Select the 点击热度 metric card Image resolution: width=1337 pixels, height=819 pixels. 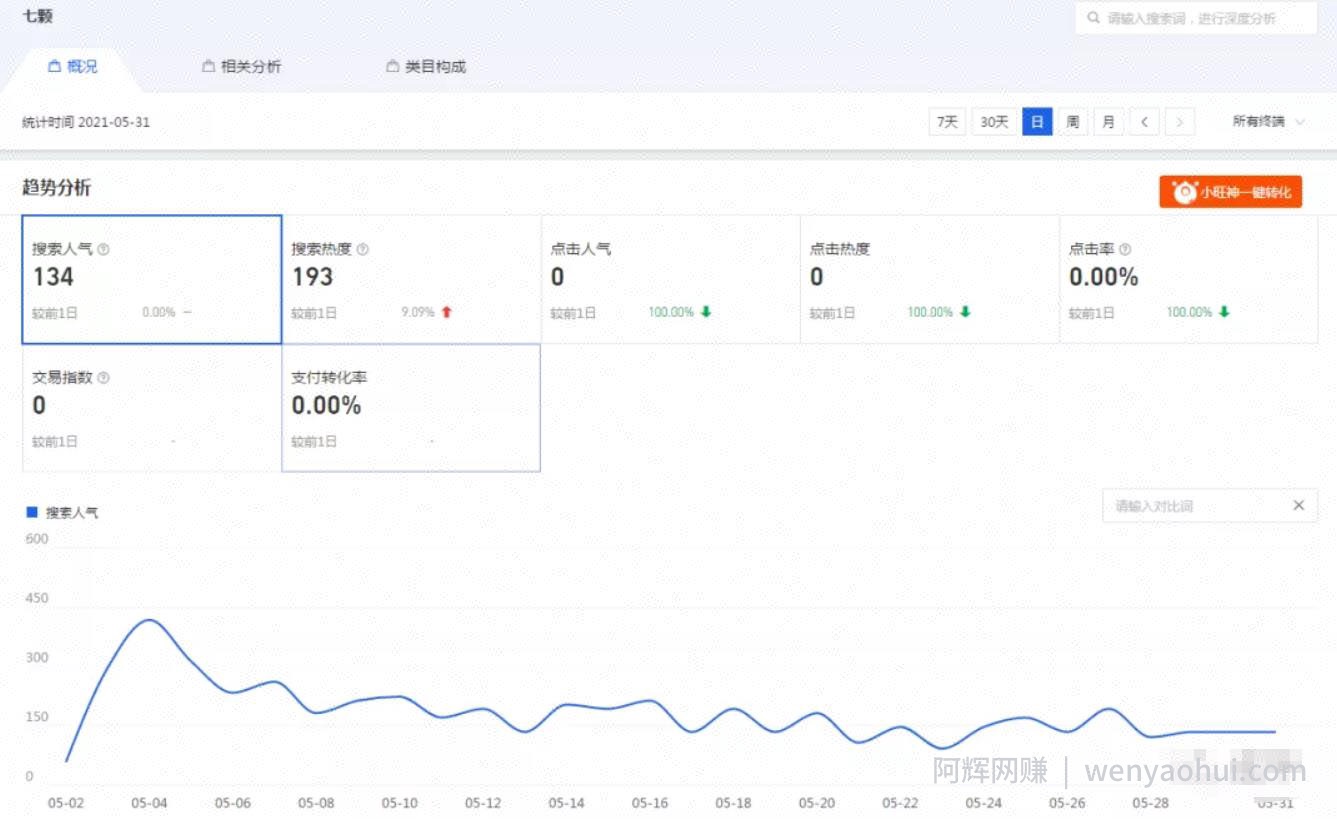929,279
